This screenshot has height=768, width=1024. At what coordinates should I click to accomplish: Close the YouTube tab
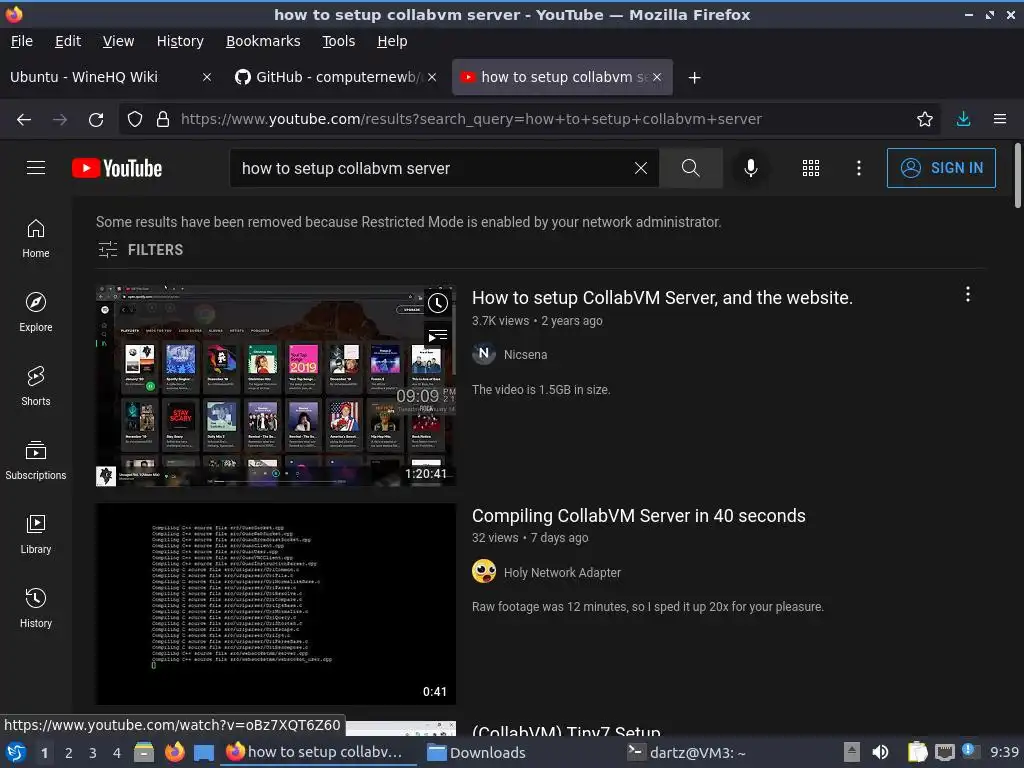pyautogui.click(x=657, y=77)
